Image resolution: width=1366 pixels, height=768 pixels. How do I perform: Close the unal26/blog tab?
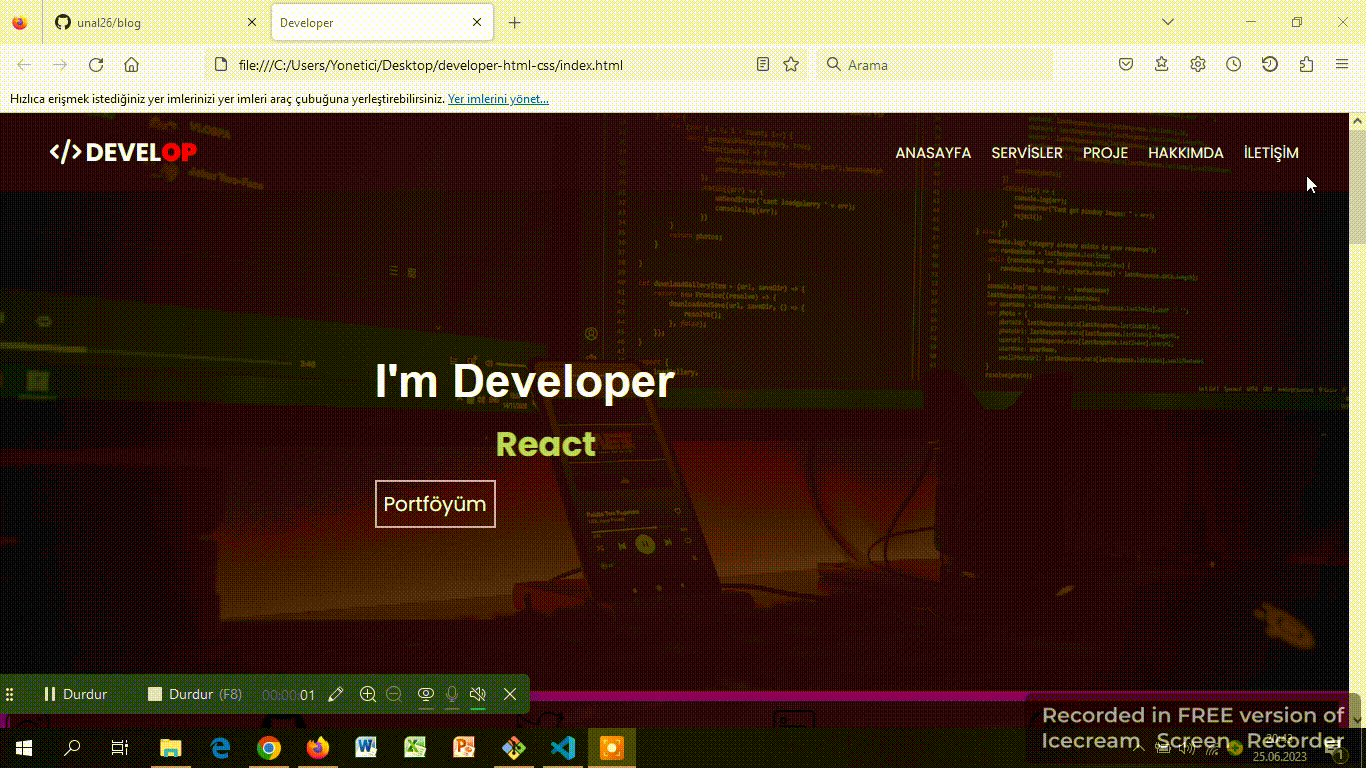(251, 22)
